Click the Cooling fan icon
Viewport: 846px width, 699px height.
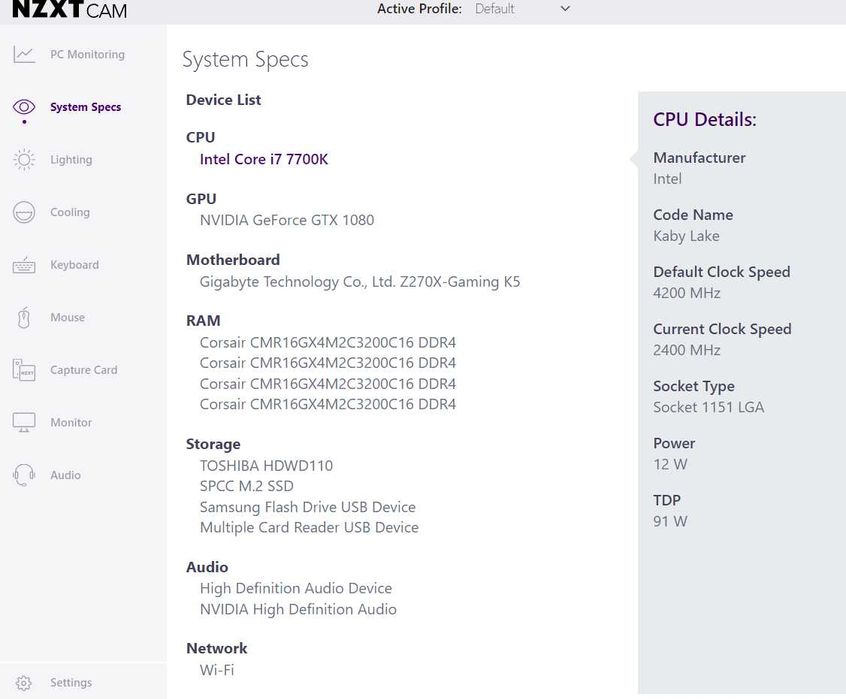click(x=24, y=212)
